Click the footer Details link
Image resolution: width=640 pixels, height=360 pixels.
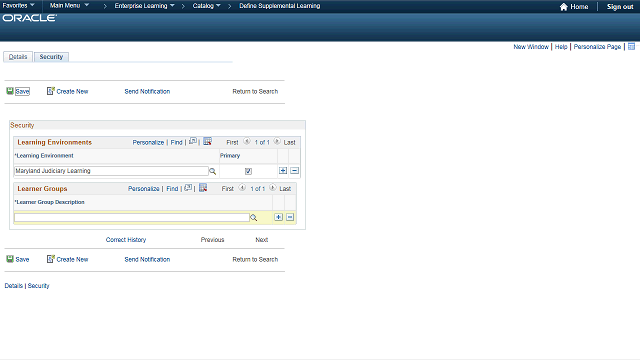coord(13,286)
